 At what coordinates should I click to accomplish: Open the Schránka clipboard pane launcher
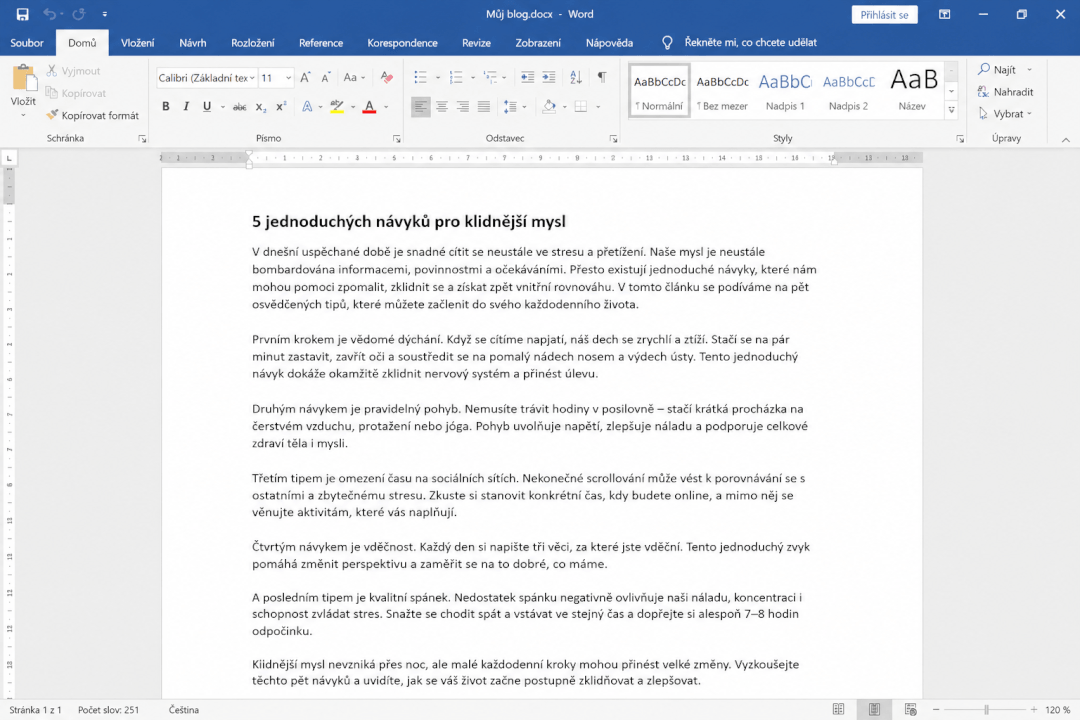click(142, 138)
